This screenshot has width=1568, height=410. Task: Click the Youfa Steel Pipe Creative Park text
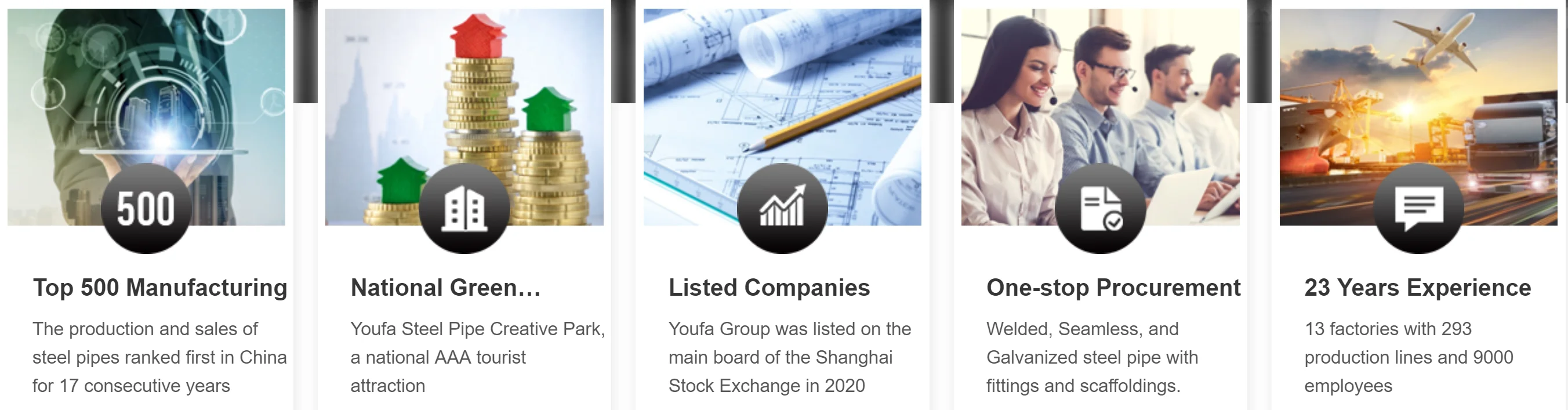tap(478, 357)
